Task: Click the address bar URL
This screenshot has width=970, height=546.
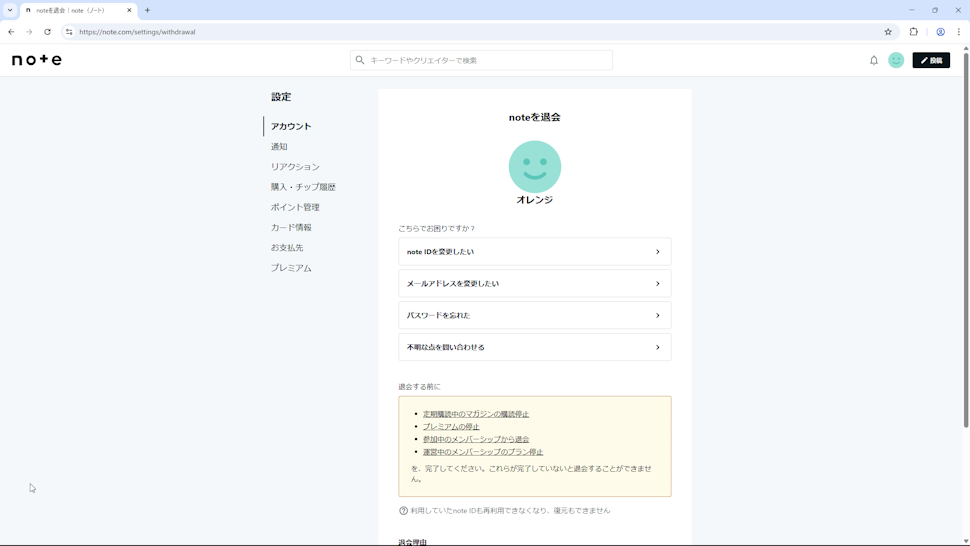Action: point(137,32)
